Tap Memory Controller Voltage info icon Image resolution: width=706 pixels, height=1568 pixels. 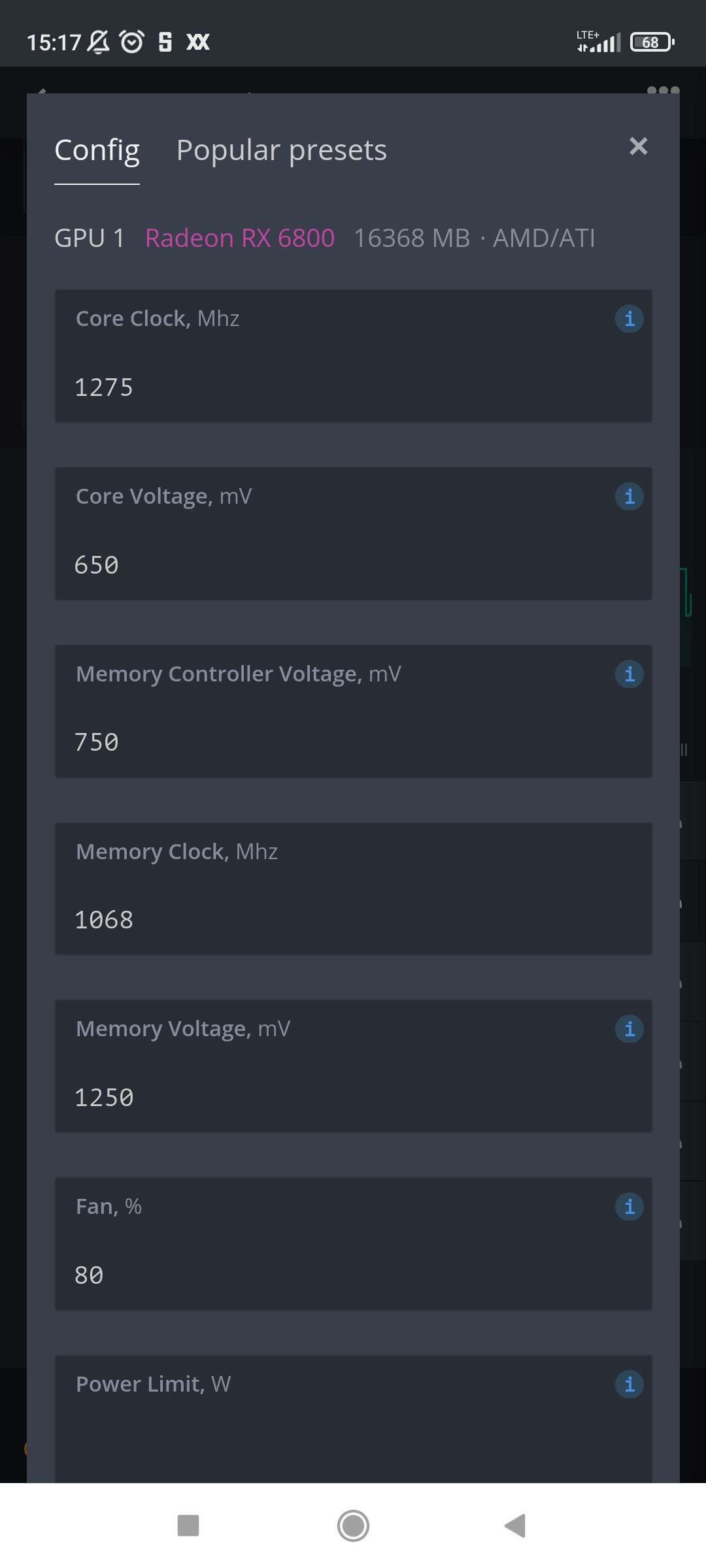coord(629,674)
